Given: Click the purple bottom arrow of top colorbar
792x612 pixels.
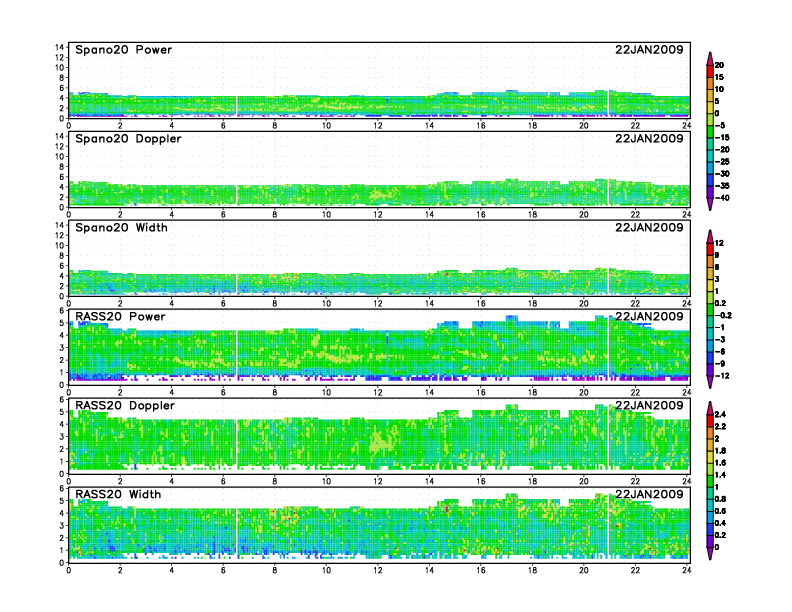Looking at the screenshot, I should tap(710, 204).
